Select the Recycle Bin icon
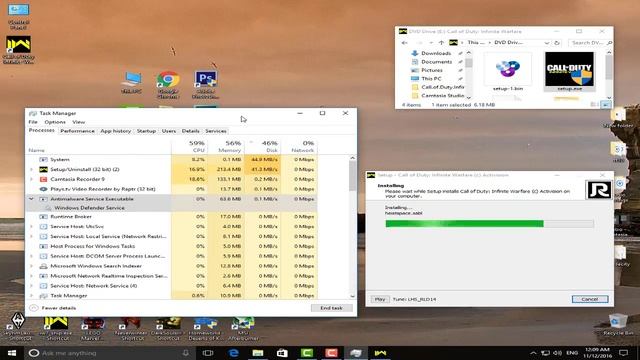This screenshot has height=360, width=640. (x=618, y=325)
